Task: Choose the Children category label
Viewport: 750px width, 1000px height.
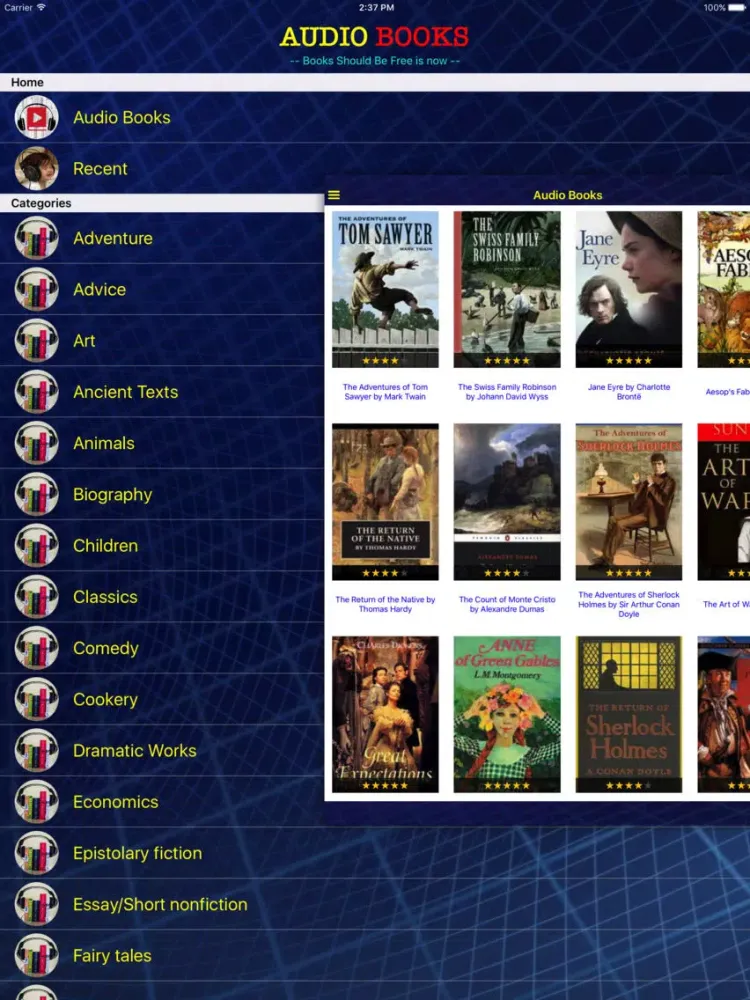Action: click(x=105, y=546)
